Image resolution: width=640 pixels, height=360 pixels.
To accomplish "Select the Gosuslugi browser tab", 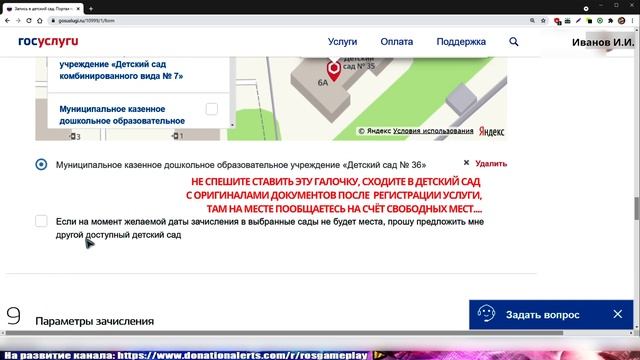I will pos(42,9).
